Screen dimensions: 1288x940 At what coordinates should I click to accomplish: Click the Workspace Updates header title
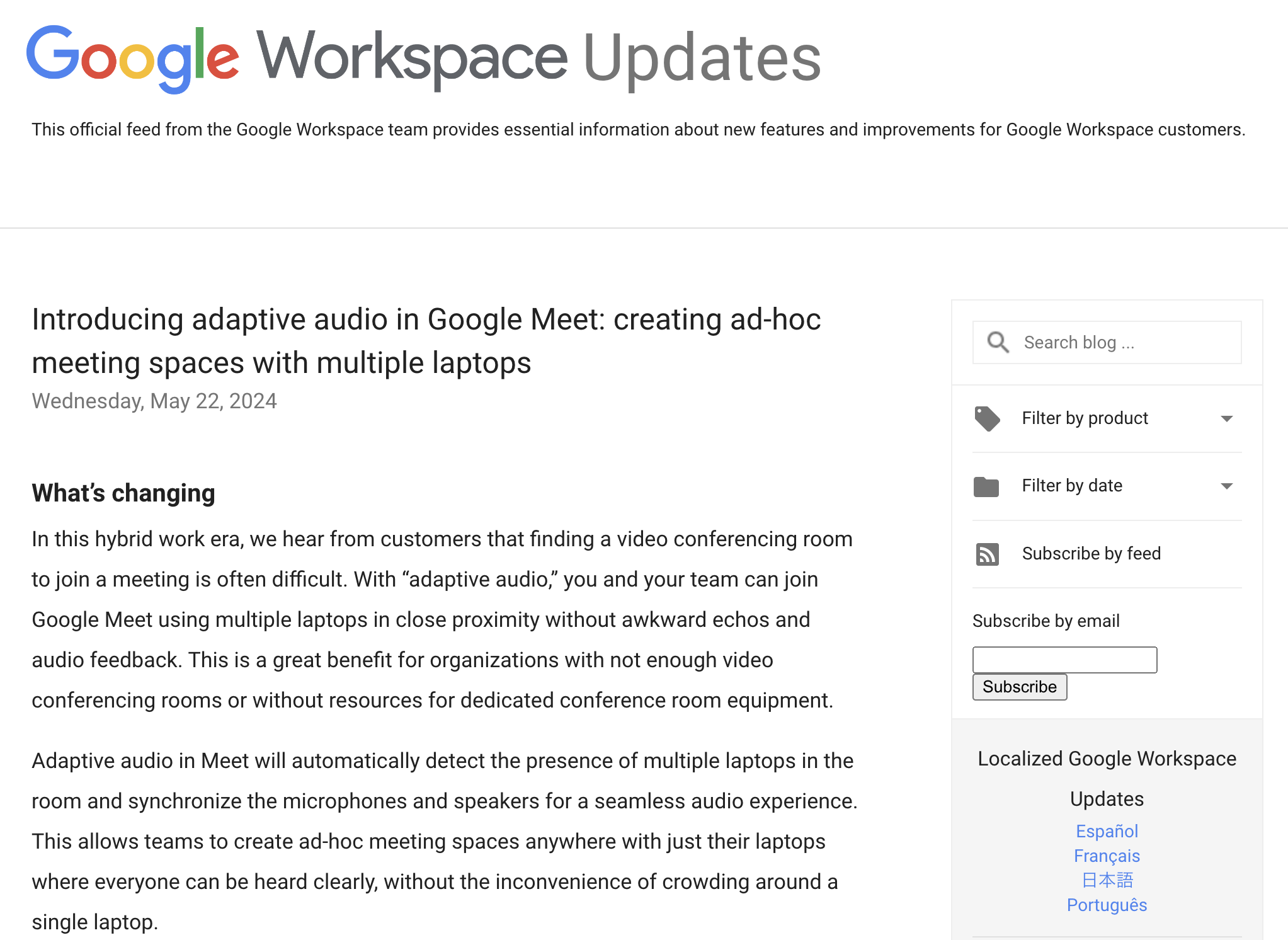(x=539, y=58)
